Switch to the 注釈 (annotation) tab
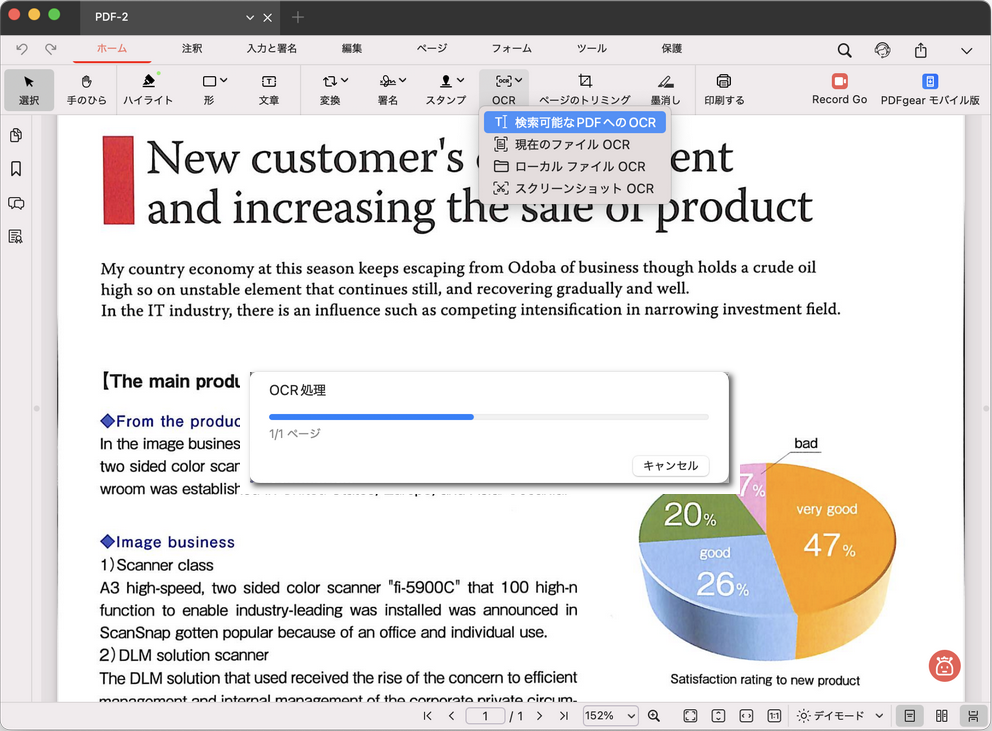Viewport: 992px width, 731px height. tap(192, 48)
